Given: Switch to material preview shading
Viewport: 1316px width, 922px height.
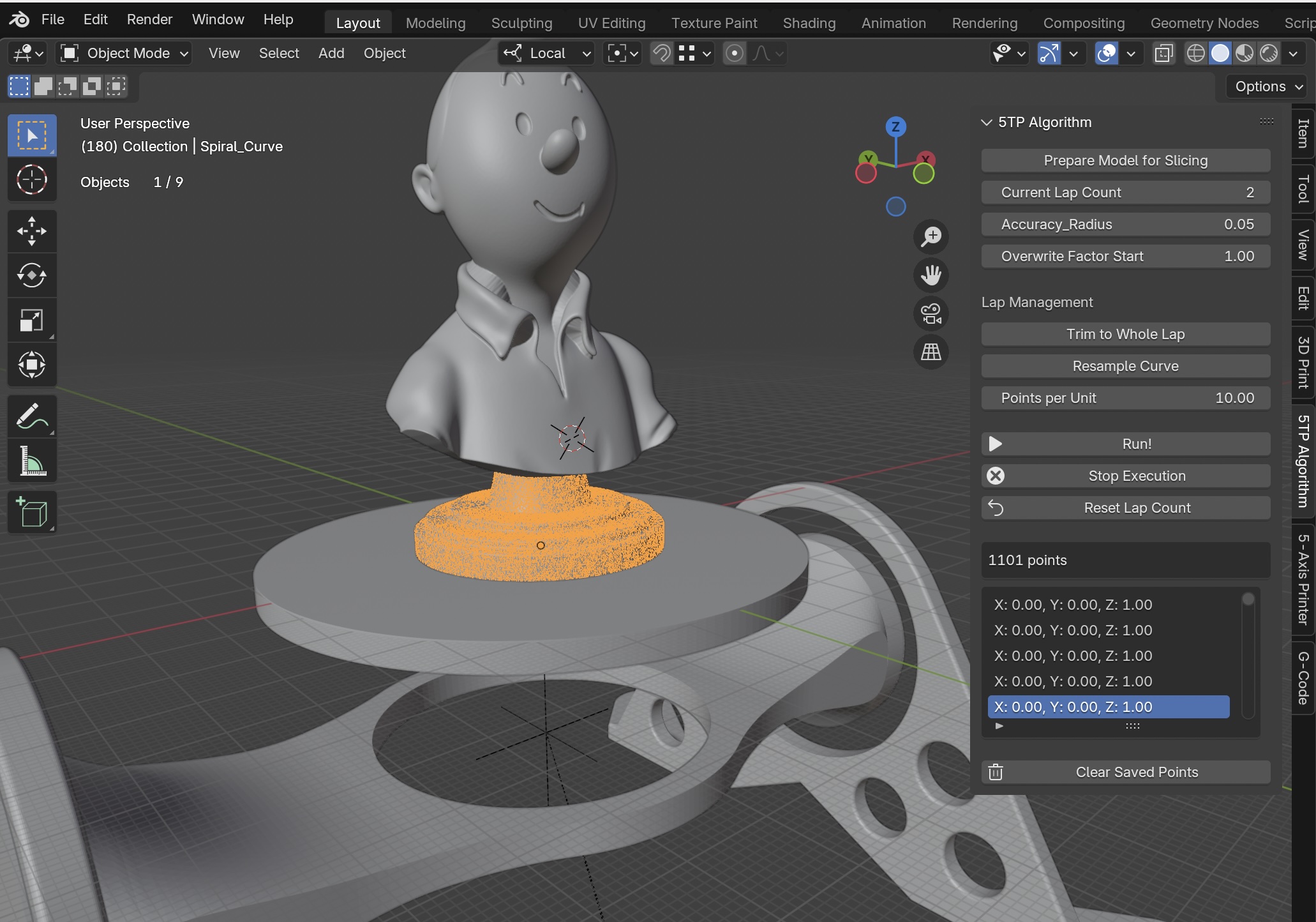Looking at the screenshot, I should (x=1244, y=54).
